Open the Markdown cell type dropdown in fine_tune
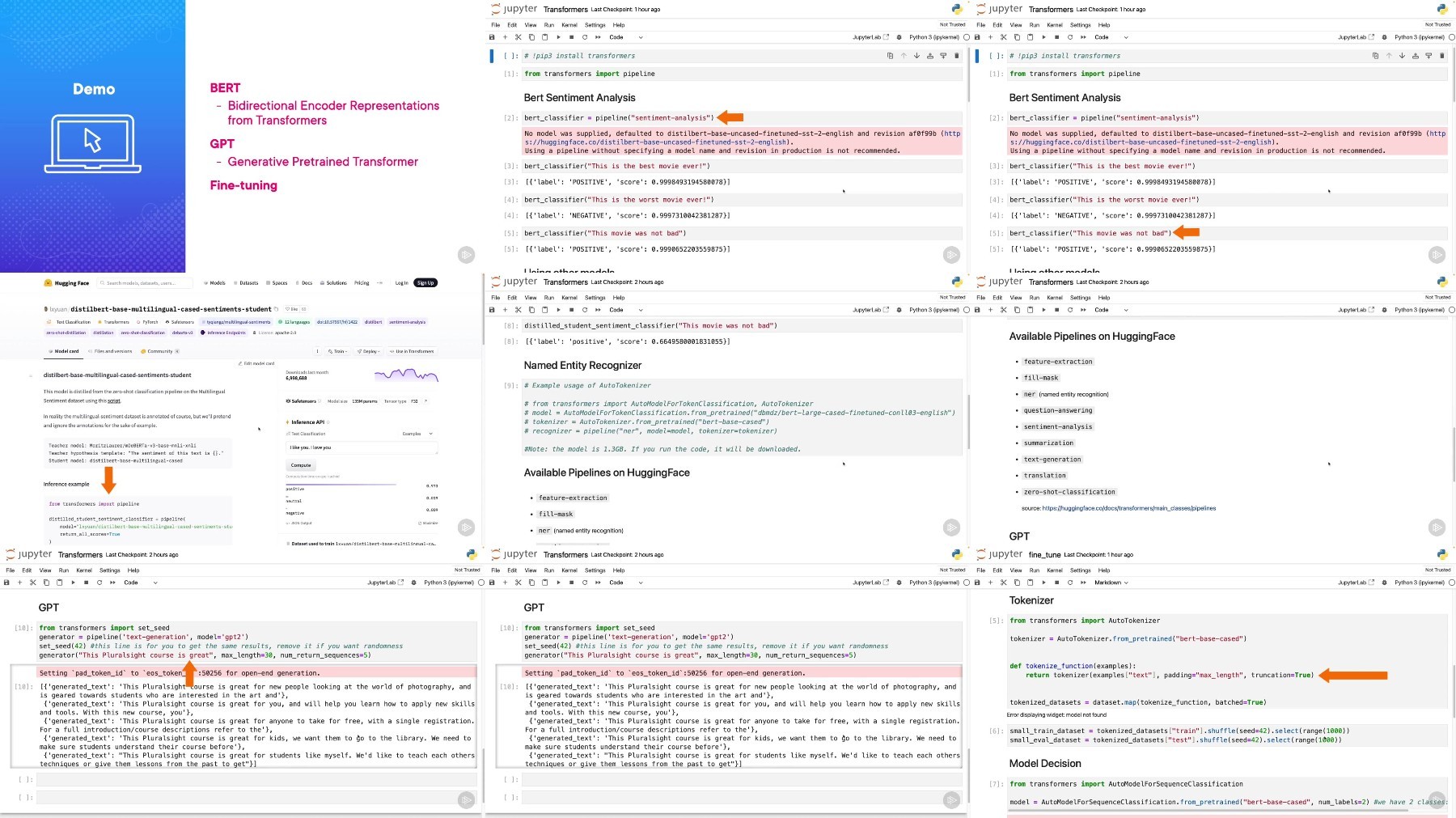 pos(1111,583)
